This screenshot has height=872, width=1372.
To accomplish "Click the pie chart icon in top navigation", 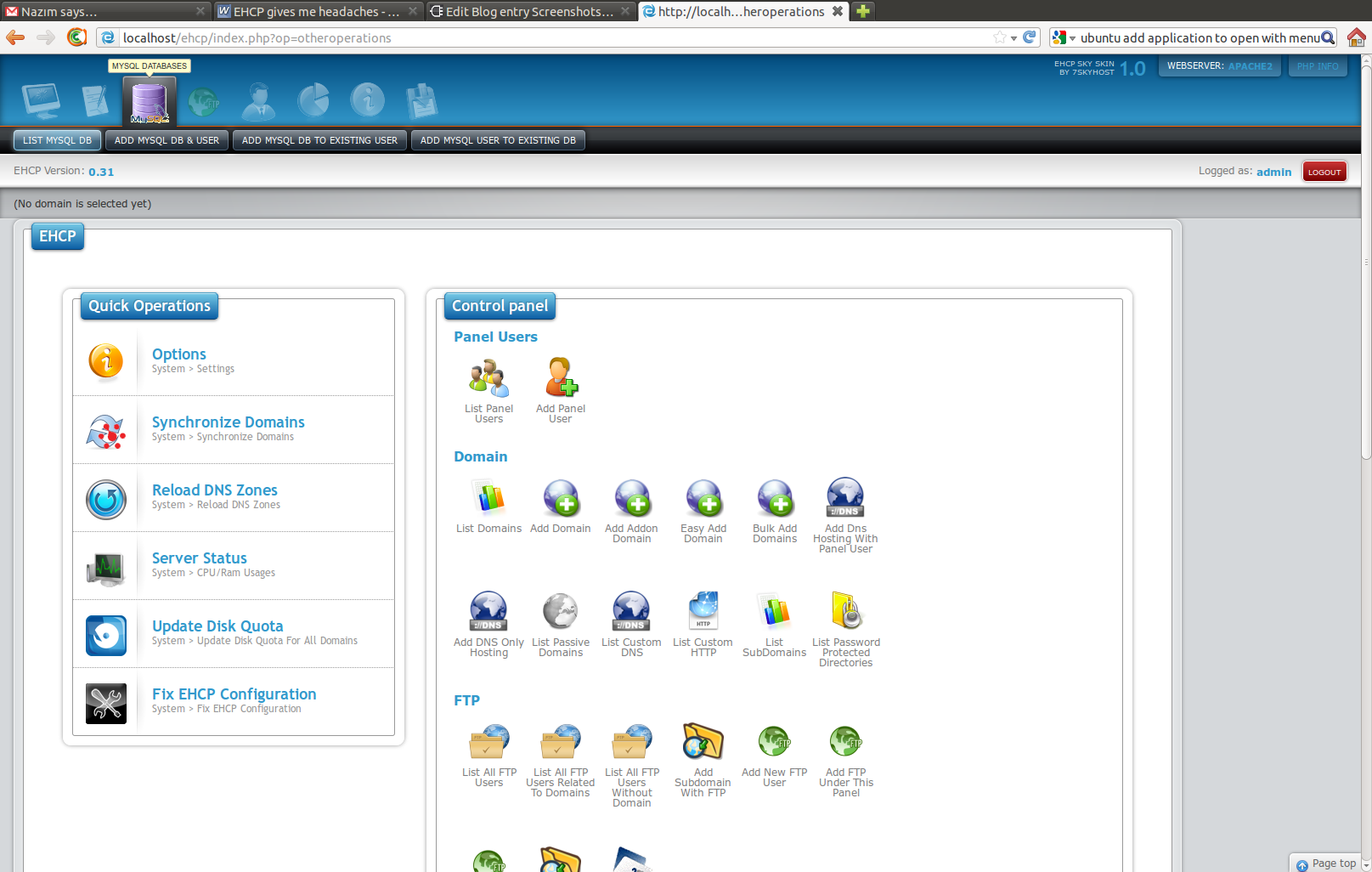I will pos(313,100).
